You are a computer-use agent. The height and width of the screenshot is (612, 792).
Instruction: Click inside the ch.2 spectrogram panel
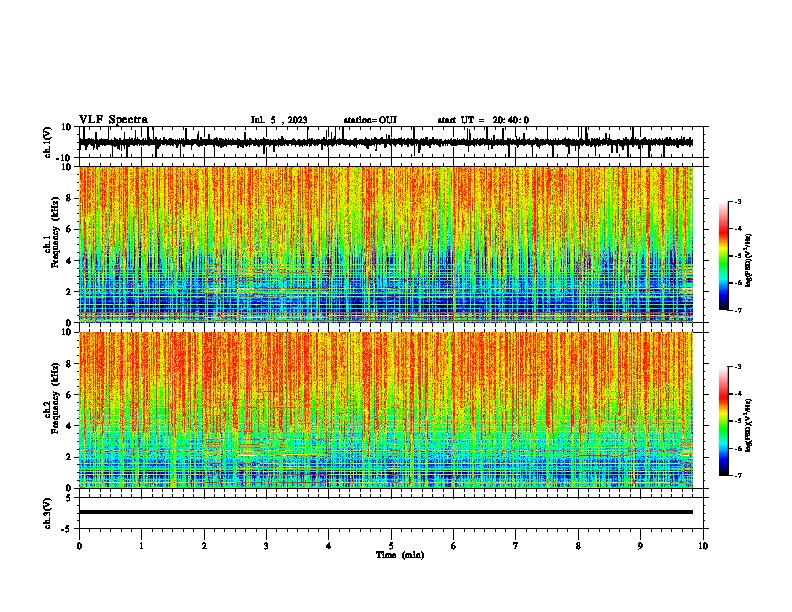[x=386, y=410]
